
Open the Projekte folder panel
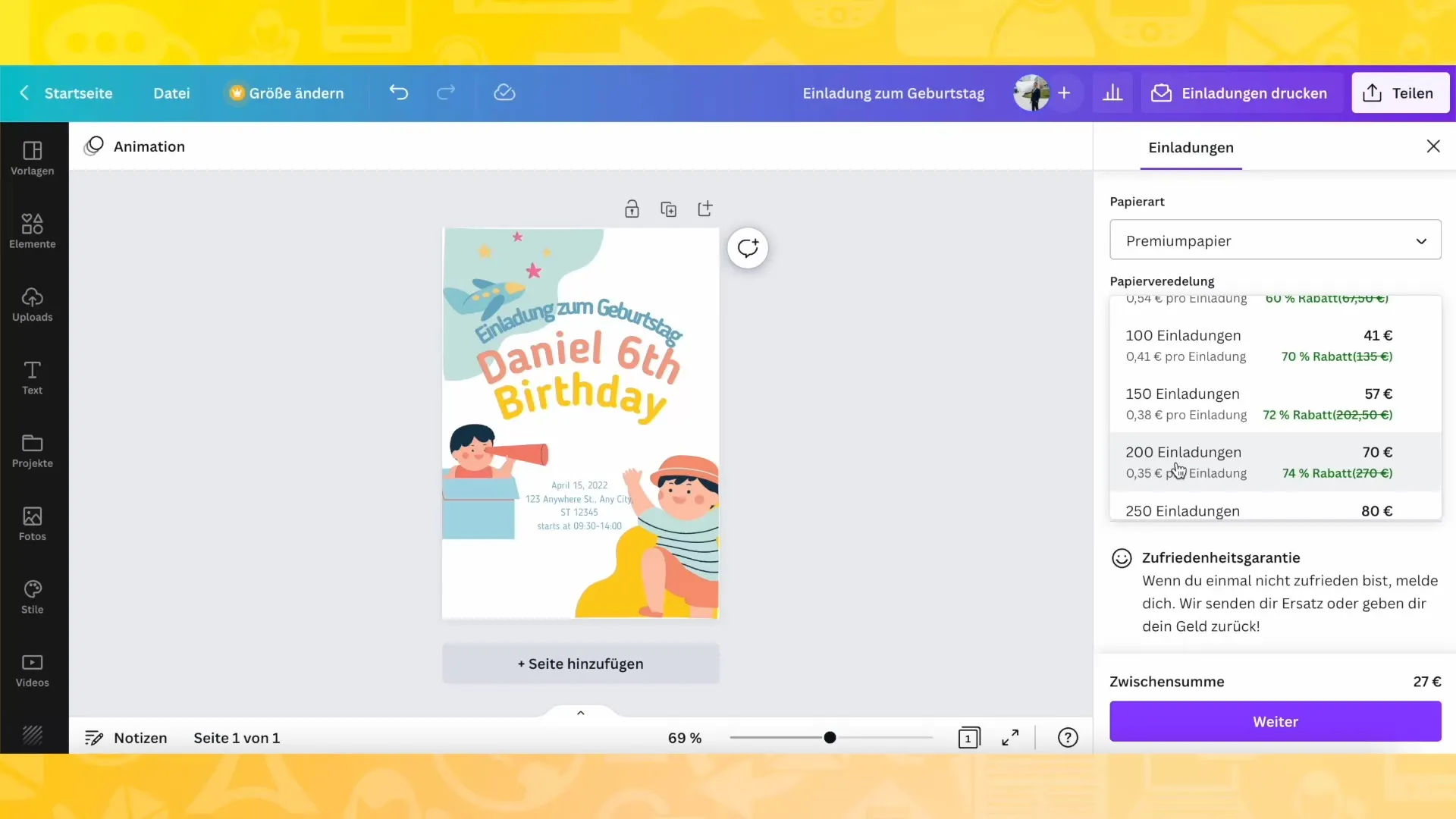[33, 451]
